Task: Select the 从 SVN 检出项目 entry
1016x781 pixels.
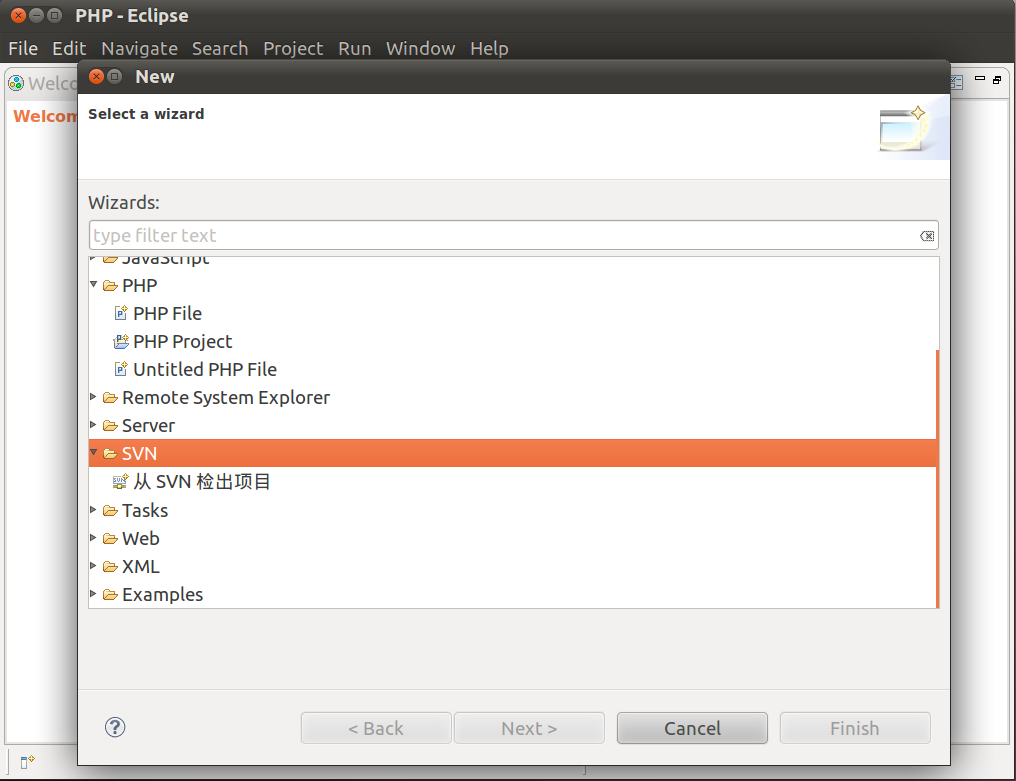Action: (202, 482)
